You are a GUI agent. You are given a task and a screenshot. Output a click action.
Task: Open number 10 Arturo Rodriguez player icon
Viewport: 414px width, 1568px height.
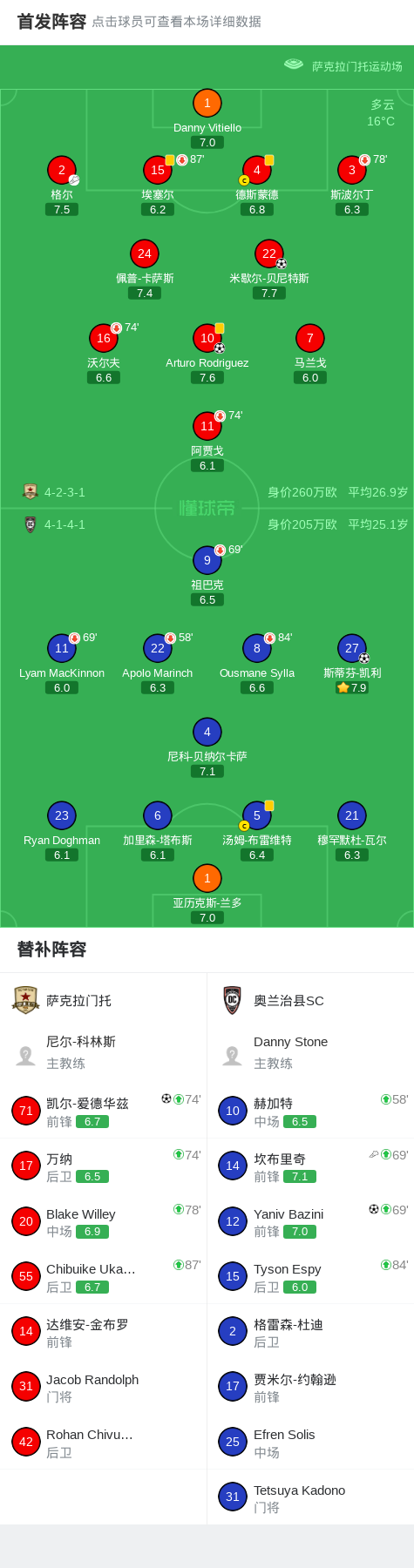point(207,338)
